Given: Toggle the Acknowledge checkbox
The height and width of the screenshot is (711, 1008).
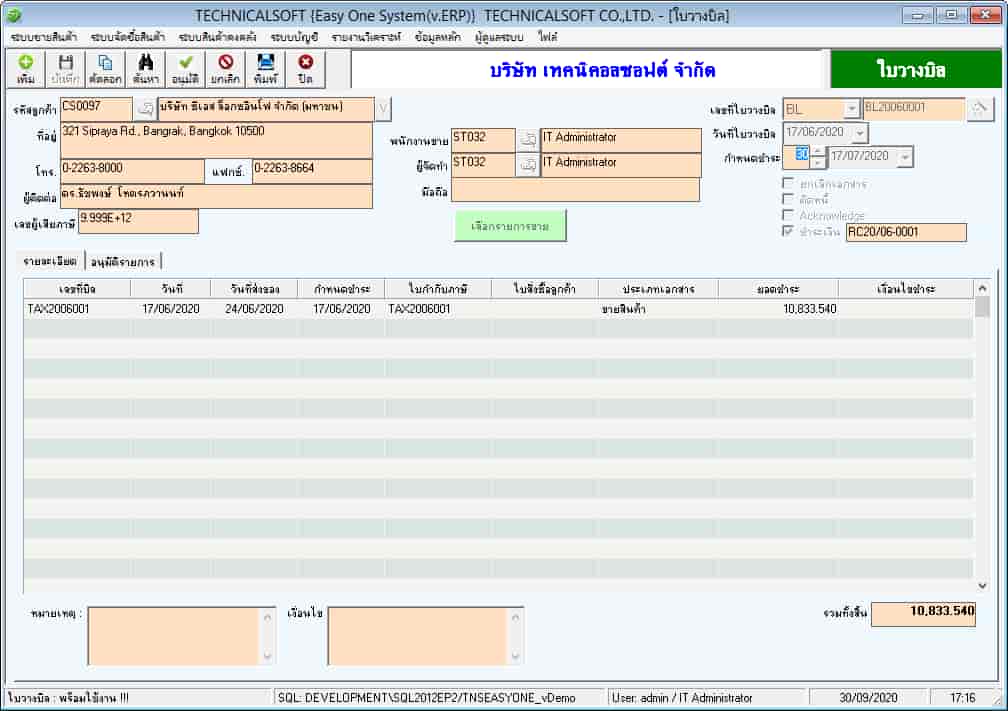Looking at the screenshot, I should (x=788, y=215).
